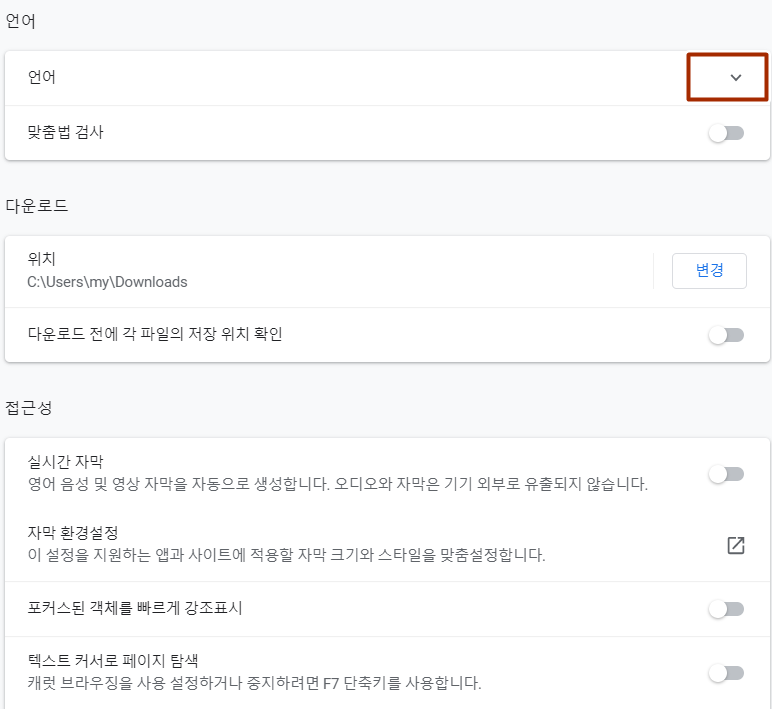Click the 영어 음성 및 영상 자막 description
772x709 pixels.
pos(338,484)
